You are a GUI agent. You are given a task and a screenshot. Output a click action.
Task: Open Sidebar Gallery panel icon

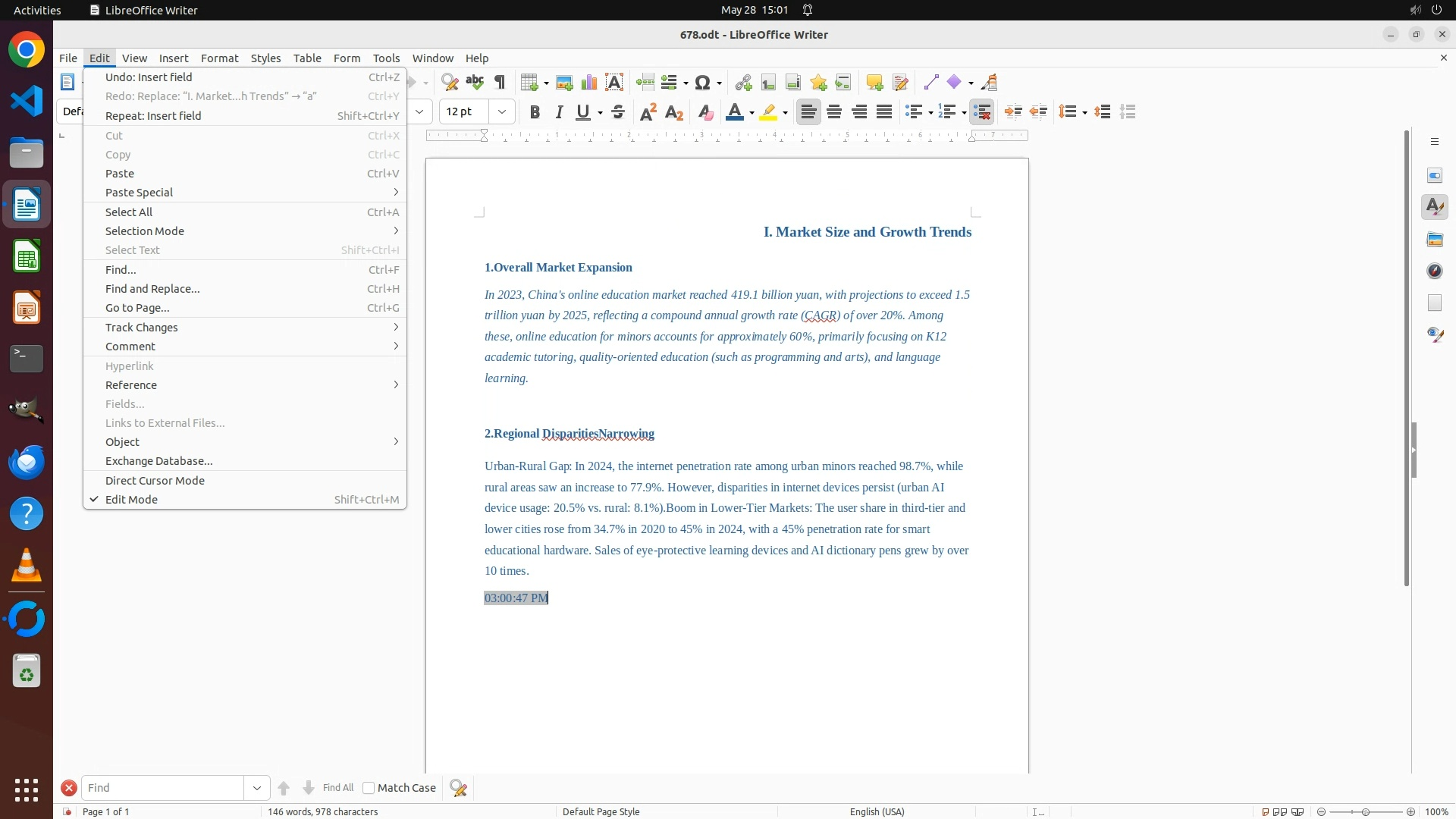pos(1435,239)
